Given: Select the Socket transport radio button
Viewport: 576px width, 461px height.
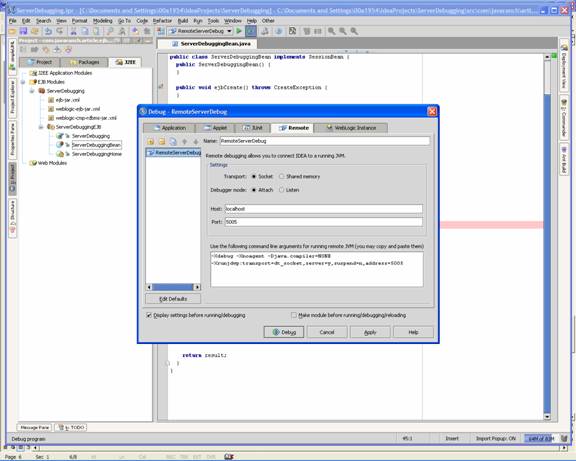Looking at the screenshot, I should pos(254,177).
